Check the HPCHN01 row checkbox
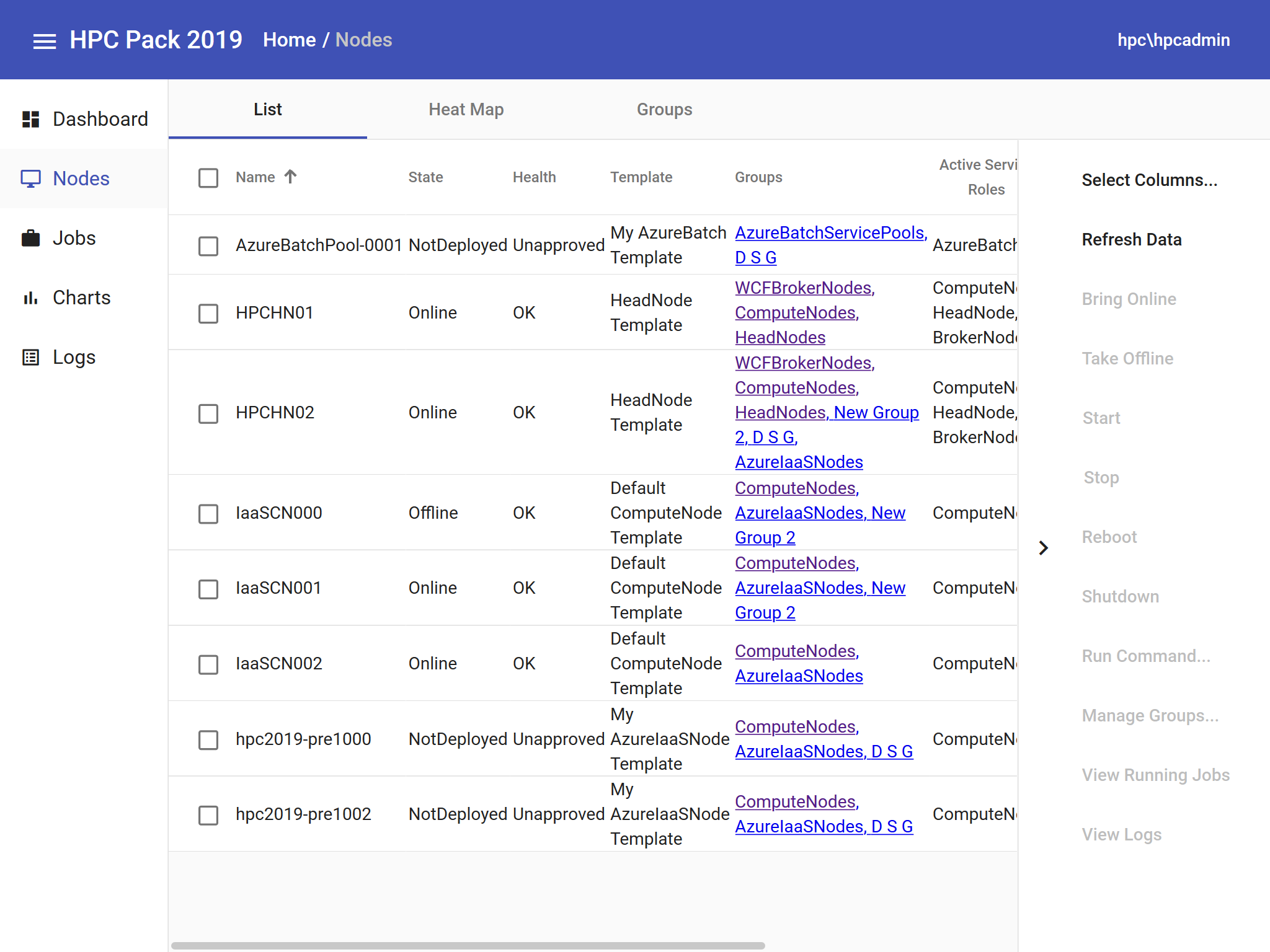The image size is (1270, 952). click(208, 313)
